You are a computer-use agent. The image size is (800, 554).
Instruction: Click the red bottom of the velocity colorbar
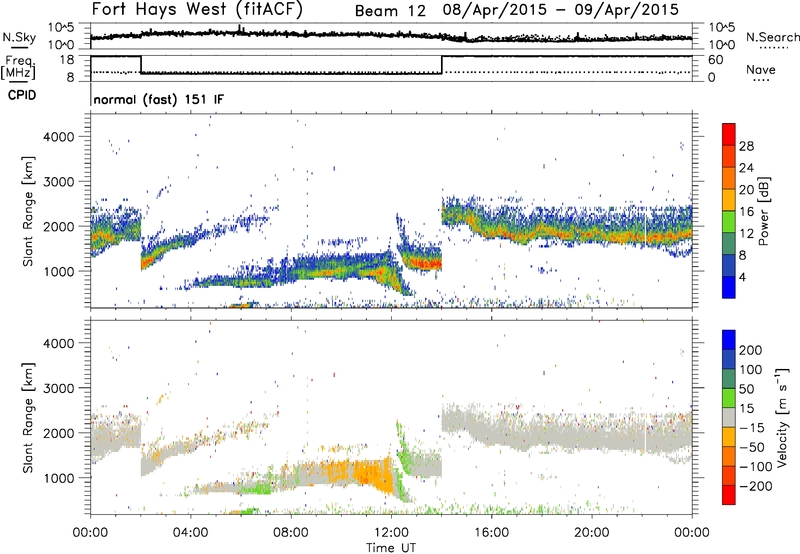pyautogui.click(x=729, y=495)
